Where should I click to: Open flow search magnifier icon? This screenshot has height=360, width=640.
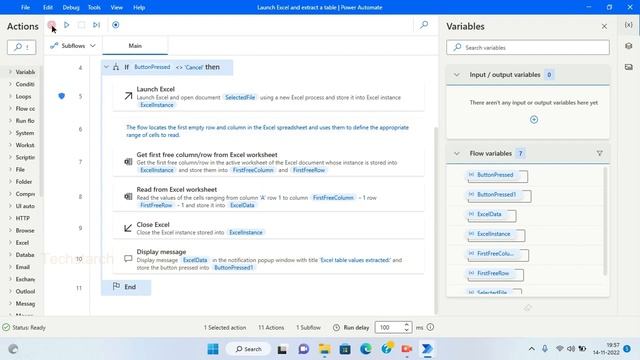tap(424, 25)
